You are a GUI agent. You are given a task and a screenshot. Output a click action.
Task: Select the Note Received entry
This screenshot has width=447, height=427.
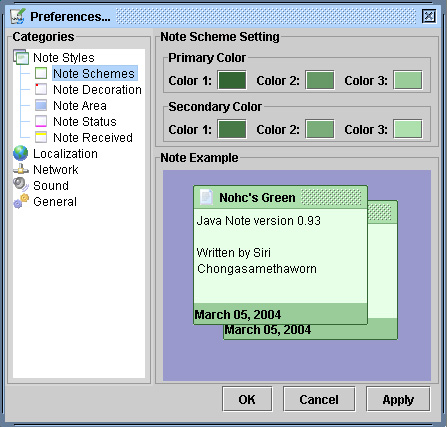93,137
